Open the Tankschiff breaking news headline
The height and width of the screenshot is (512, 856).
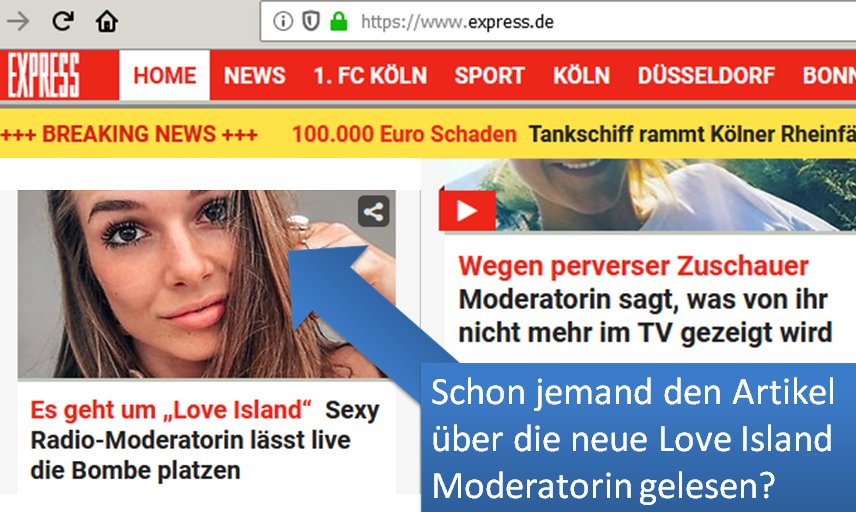(692, 134)
